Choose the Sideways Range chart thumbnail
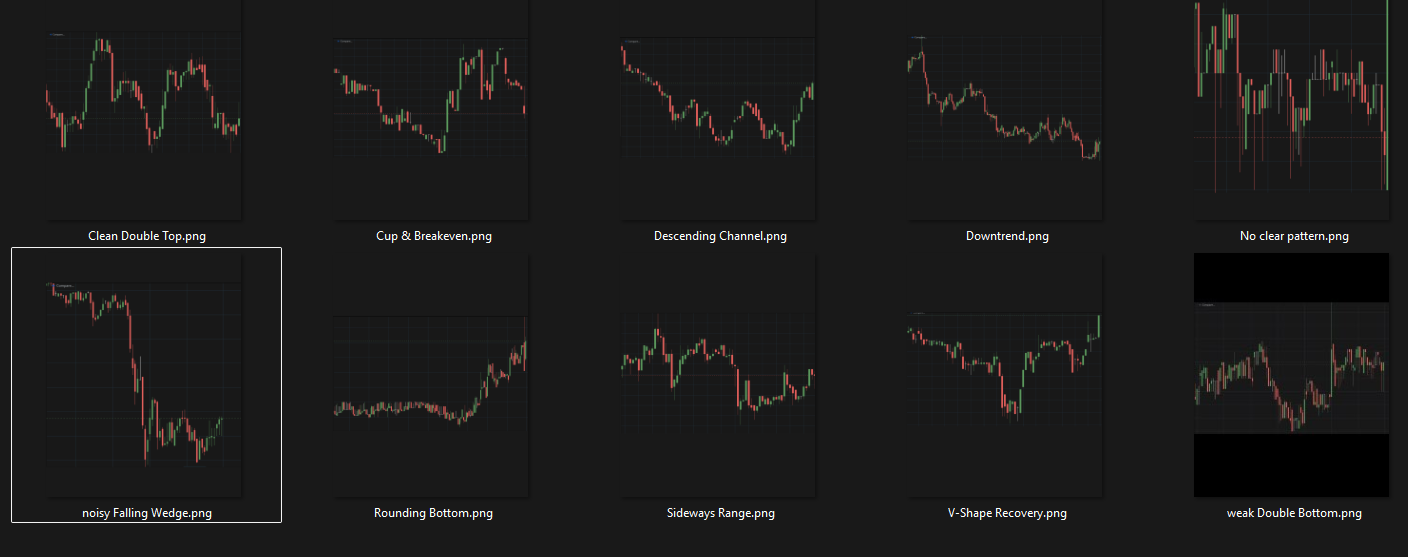Image resolution: width=1408 pixels, height=557 pixels. (x=718, y=375)
